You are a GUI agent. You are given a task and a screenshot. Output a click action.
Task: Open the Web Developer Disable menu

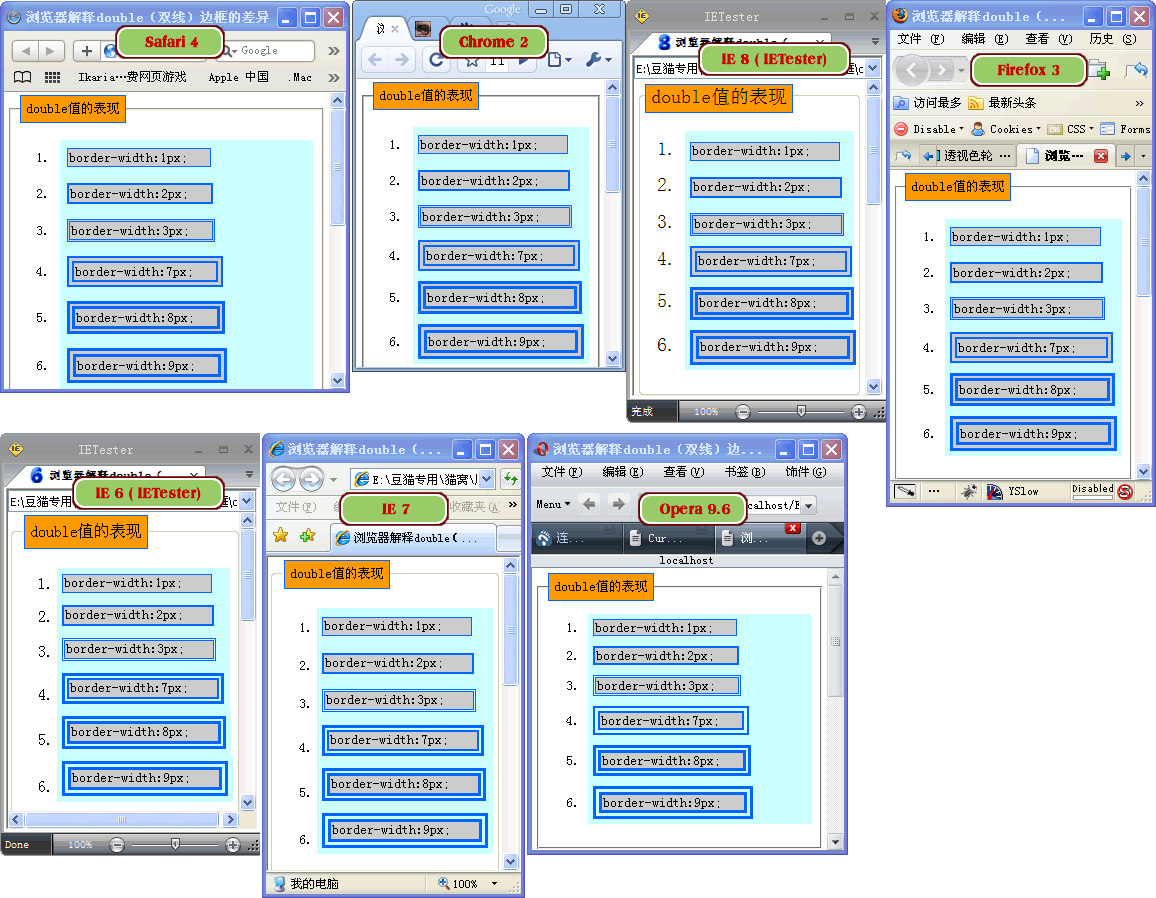click(x=929, y=129)
